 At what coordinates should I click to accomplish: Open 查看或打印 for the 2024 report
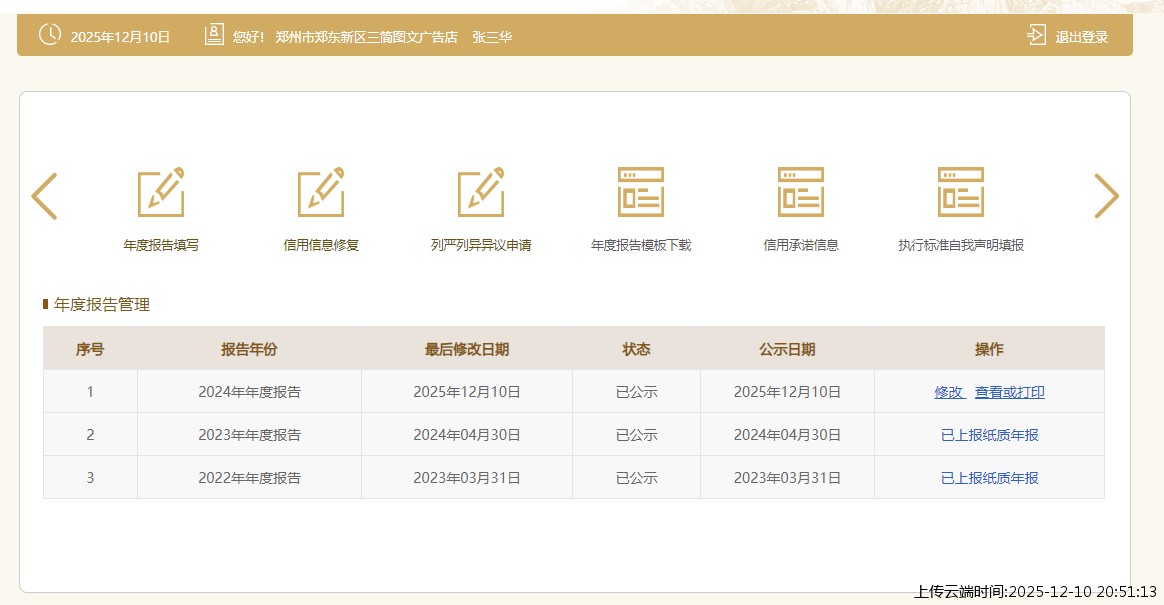click(x=1010, y=392)
